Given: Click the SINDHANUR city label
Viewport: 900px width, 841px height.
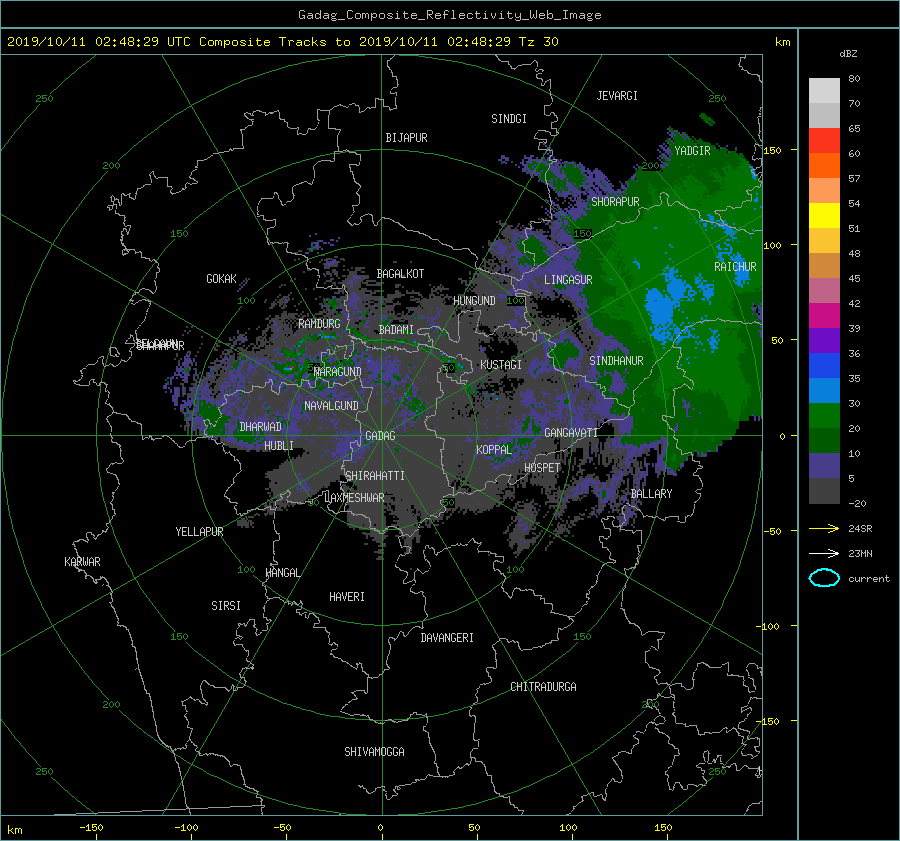Looking at the screenshot, I should pyautogui.click(x=616, y=361).
